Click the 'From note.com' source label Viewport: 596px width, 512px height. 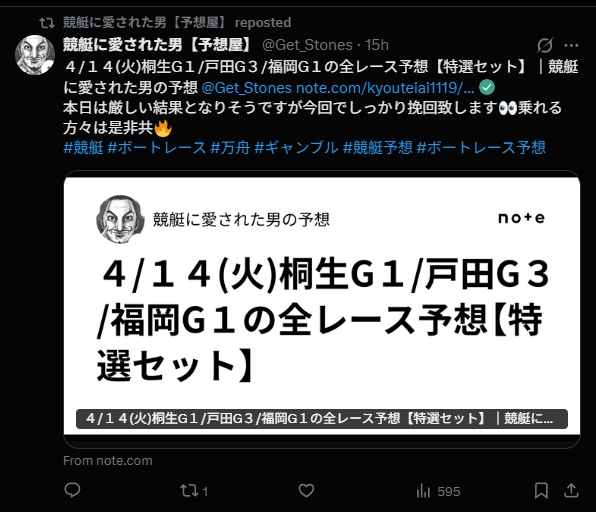(x=108, y=461)
